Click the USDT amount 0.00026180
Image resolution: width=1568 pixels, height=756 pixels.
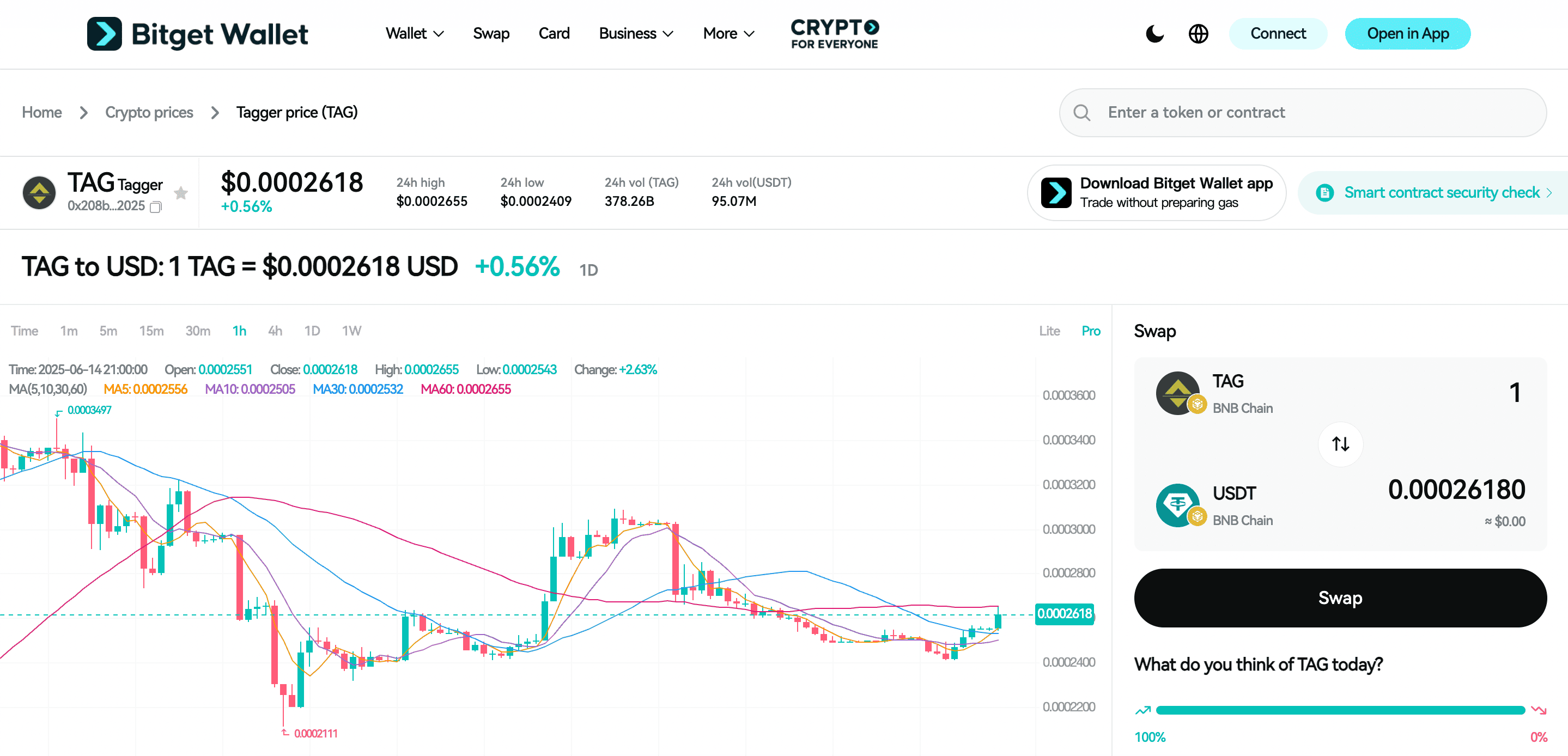point(1457,490)
